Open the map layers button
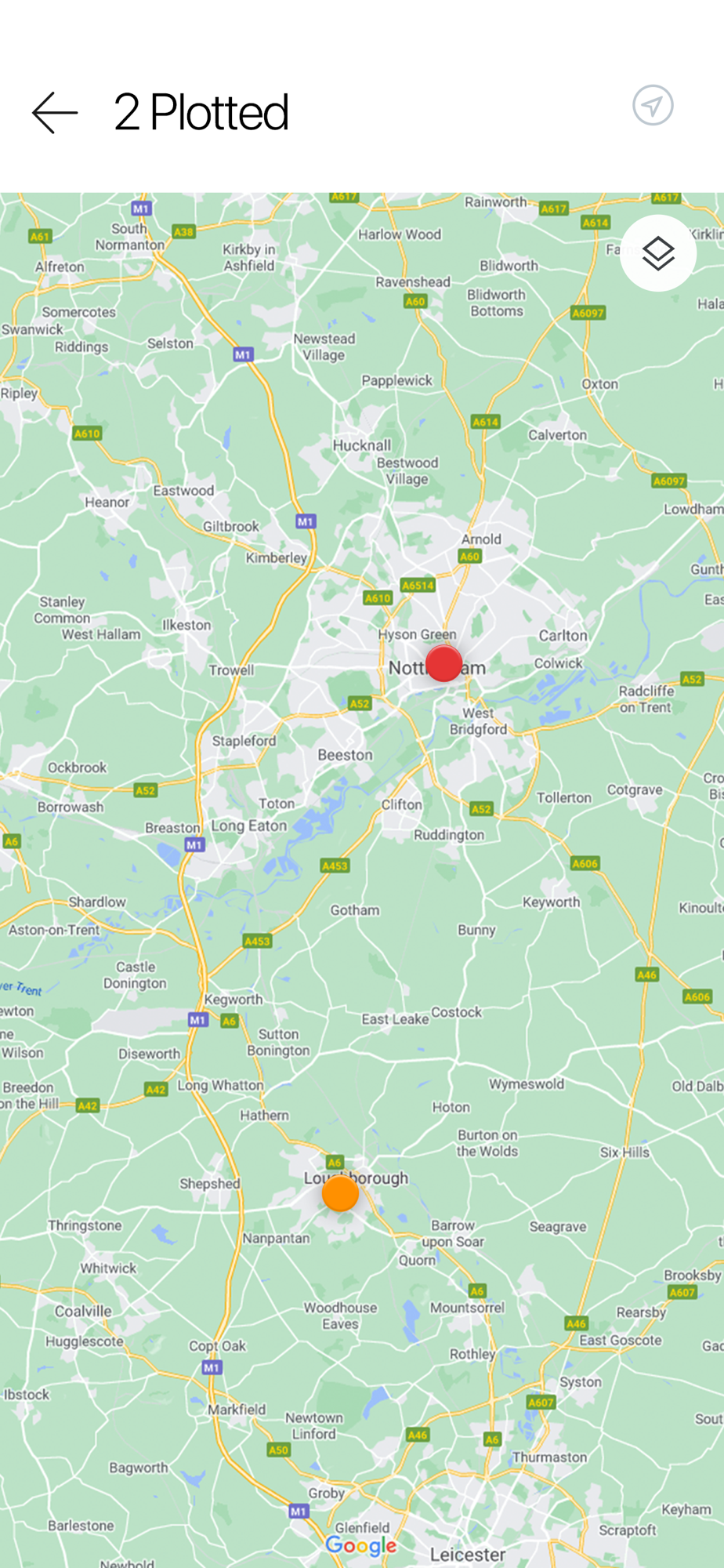Screen dimensions: 724x1568 tap(658, 253)
